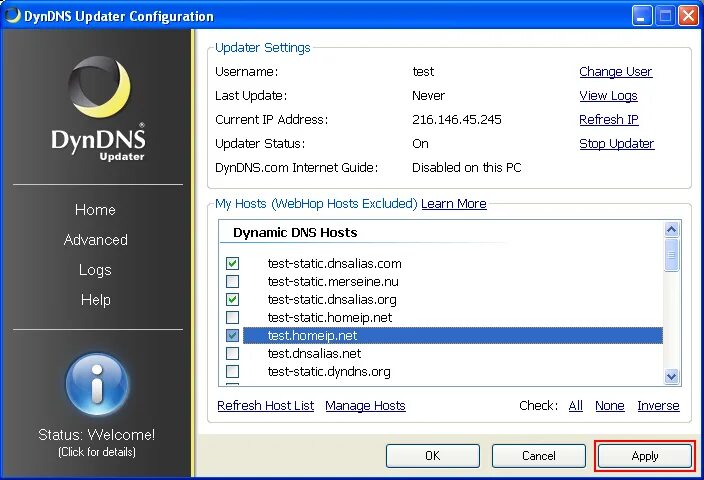Open the Learn More link
The image size is (704, 480).
point(454,204)
